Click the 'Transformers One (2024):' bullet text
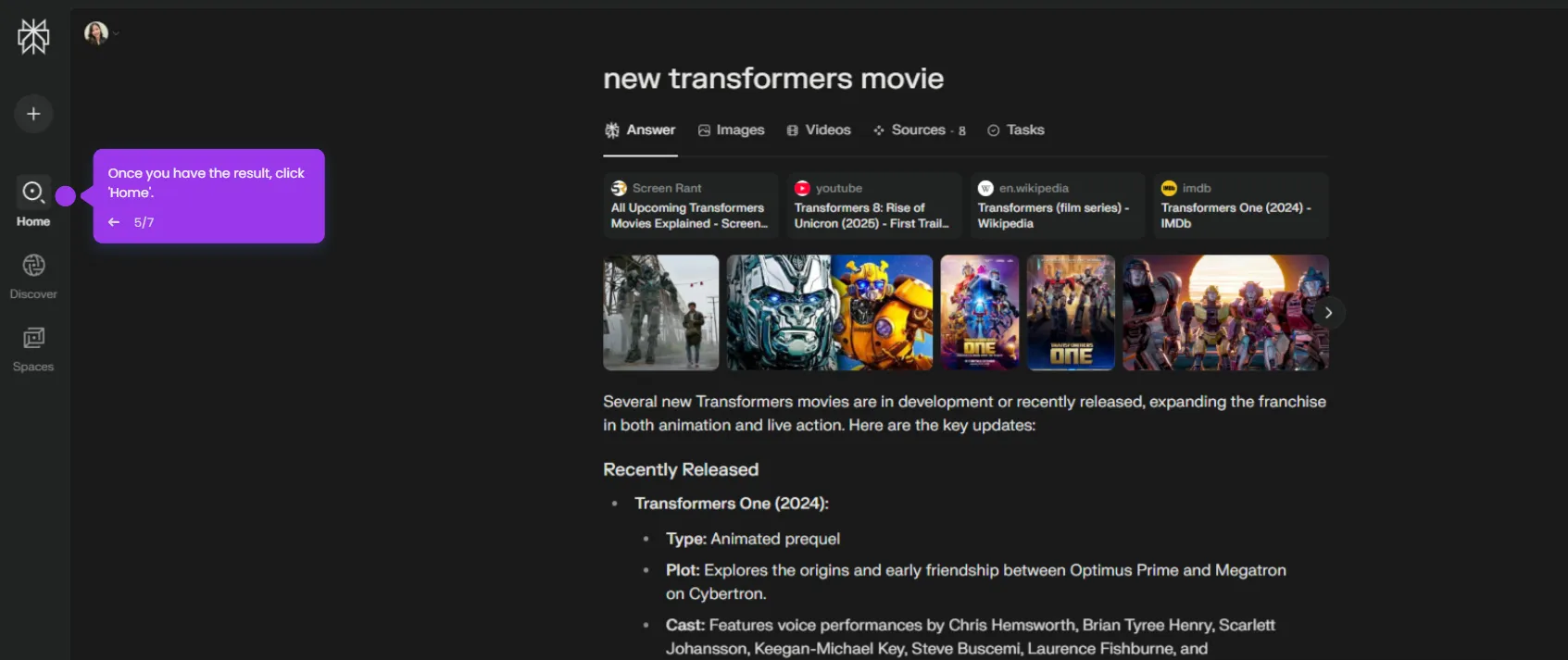Viewport: 1568px width, 660px height. coord(732,504)
